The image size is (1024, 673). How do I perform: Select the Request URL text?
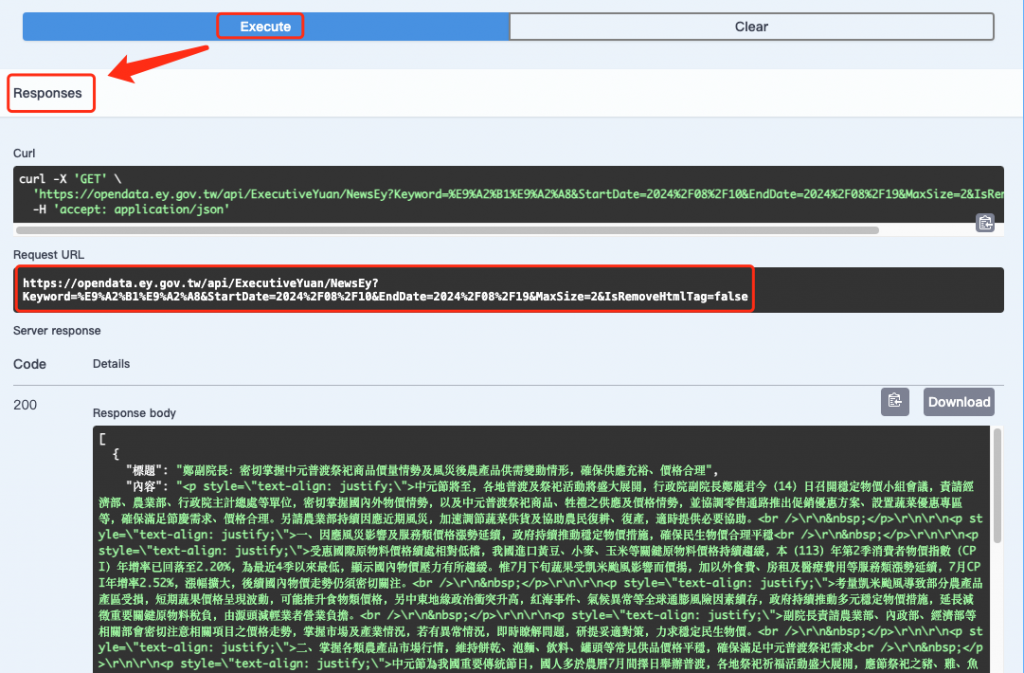click(385, 290)
